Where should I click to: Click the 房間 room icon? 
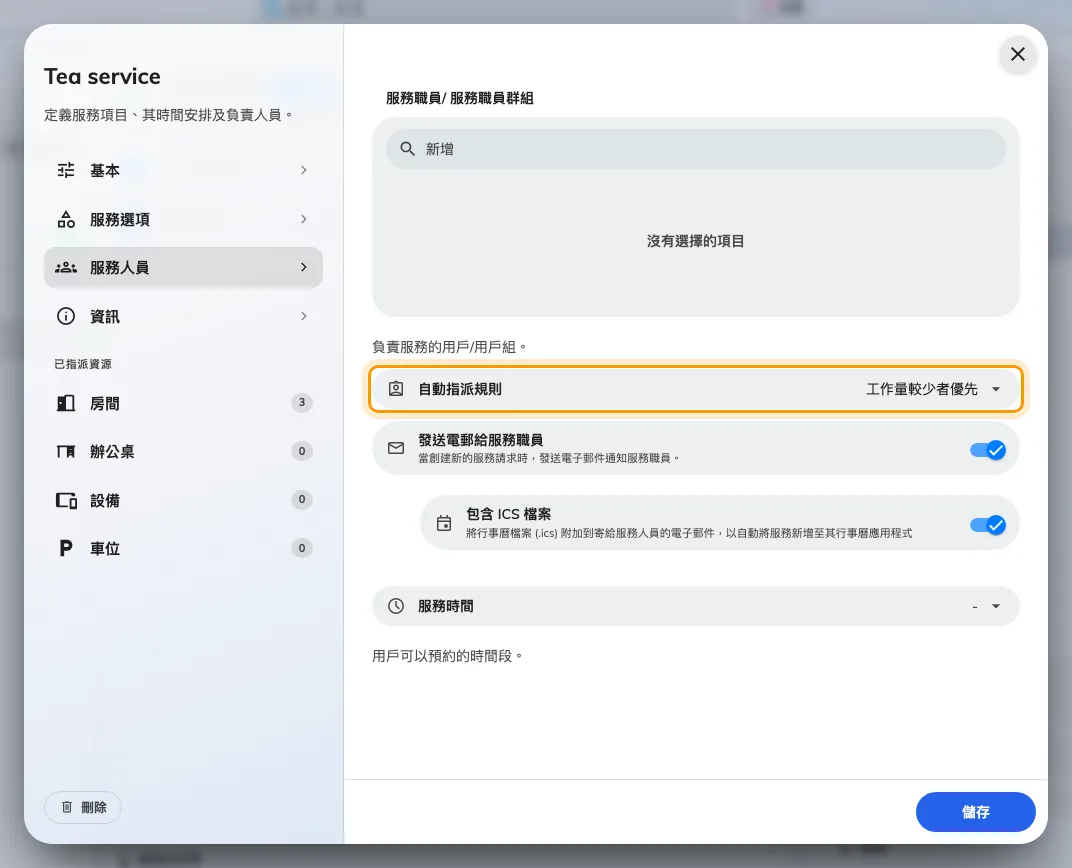[66, 403]
